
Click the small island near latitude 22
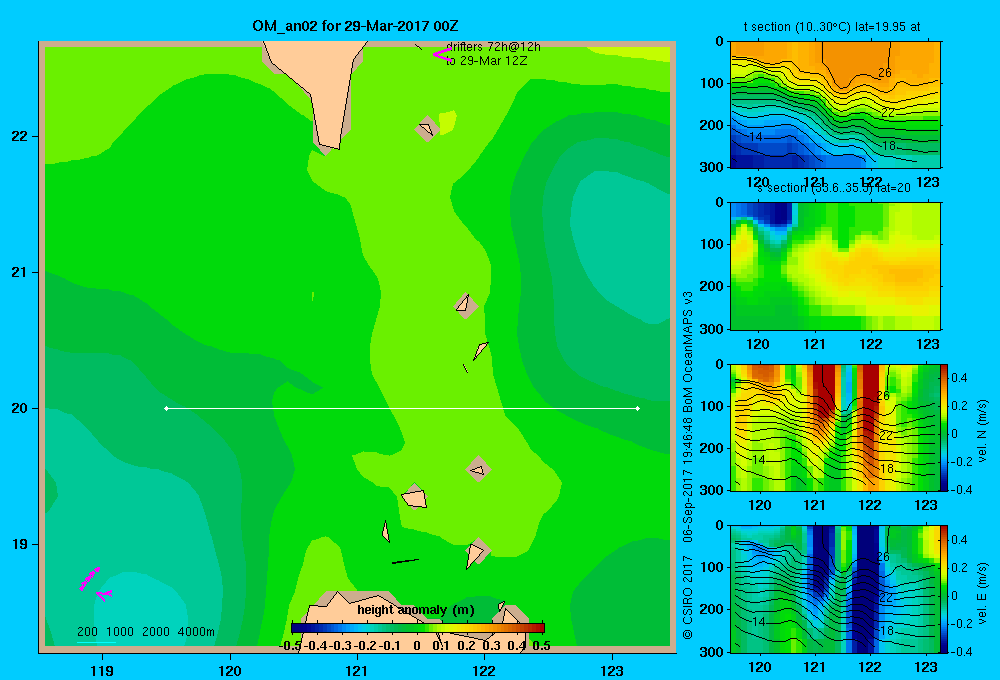(x=426, y=129)
